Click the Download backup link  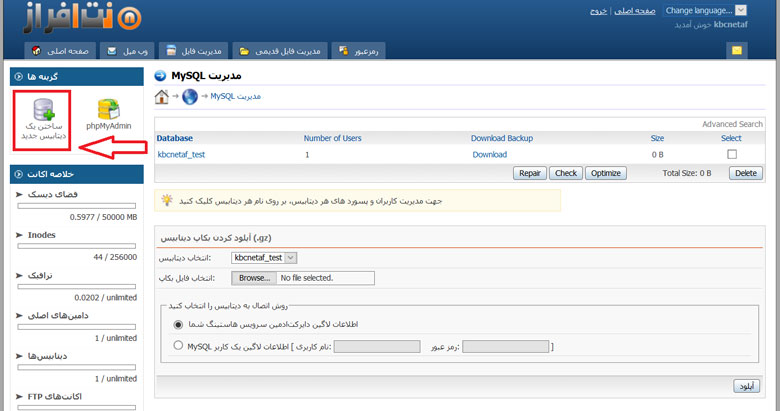[x=489, y=155]
